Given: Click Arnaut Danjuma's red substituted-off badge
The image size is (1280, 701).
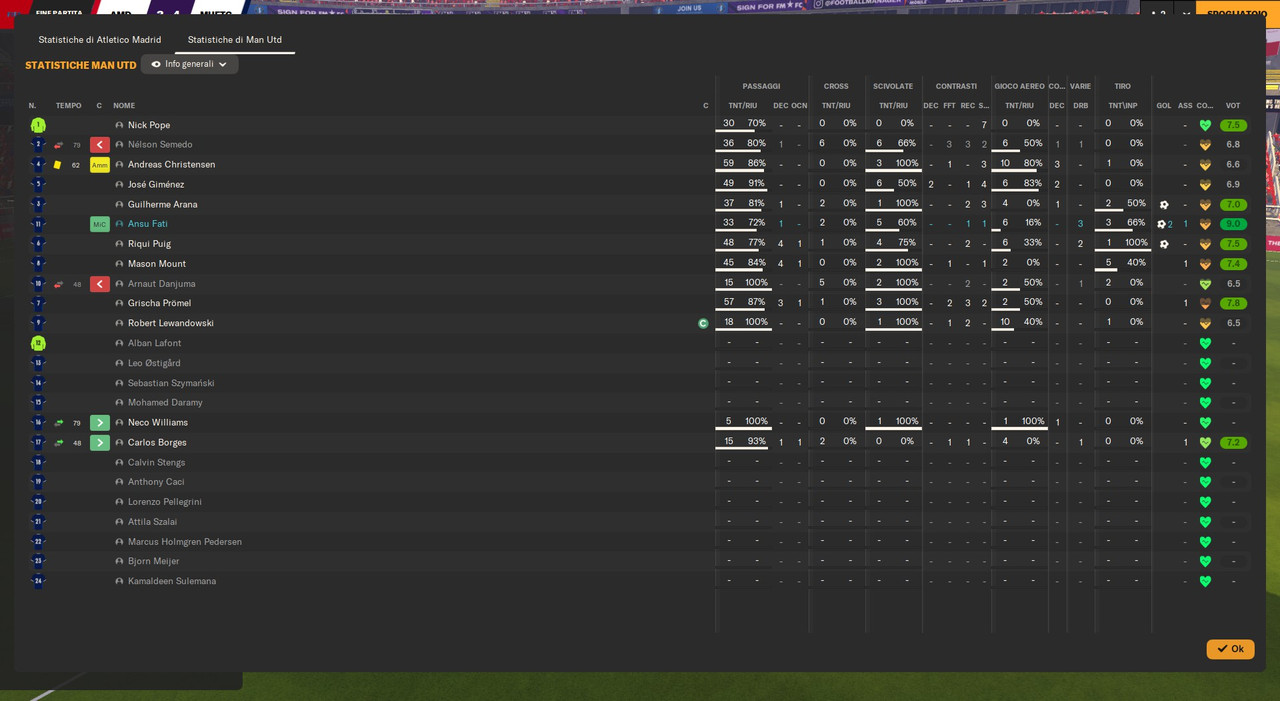Looking at the screenshot, I should click(x=100, y=284).
